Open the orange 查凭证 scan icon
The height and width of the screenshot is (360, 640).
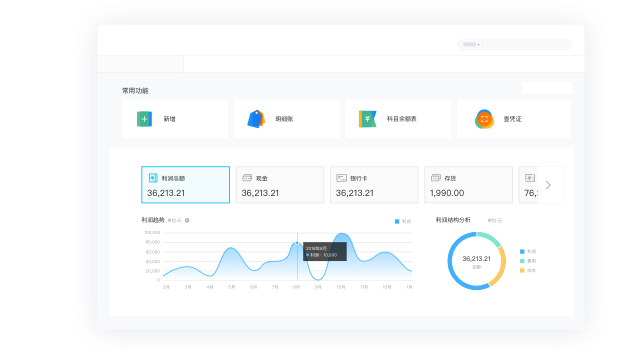(x=484, y=119)
